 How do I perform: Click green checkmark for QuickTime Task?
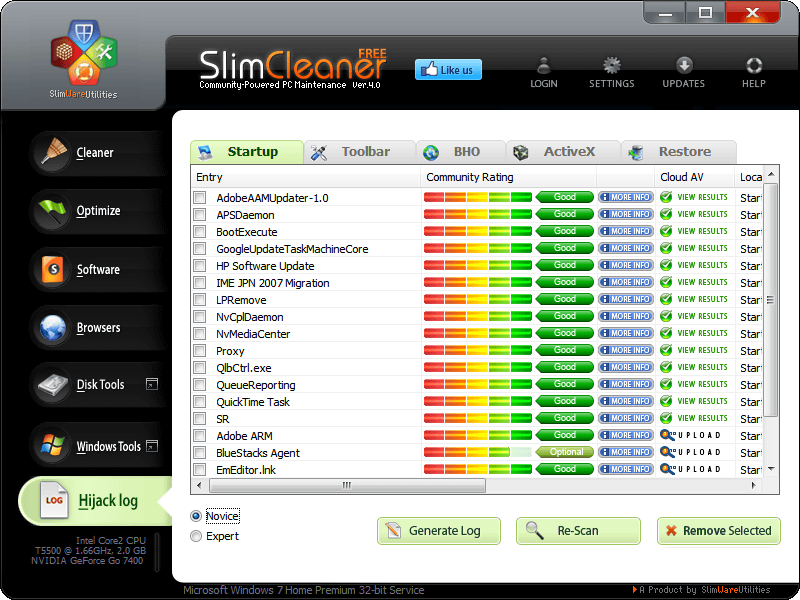[x=666, y=401]
